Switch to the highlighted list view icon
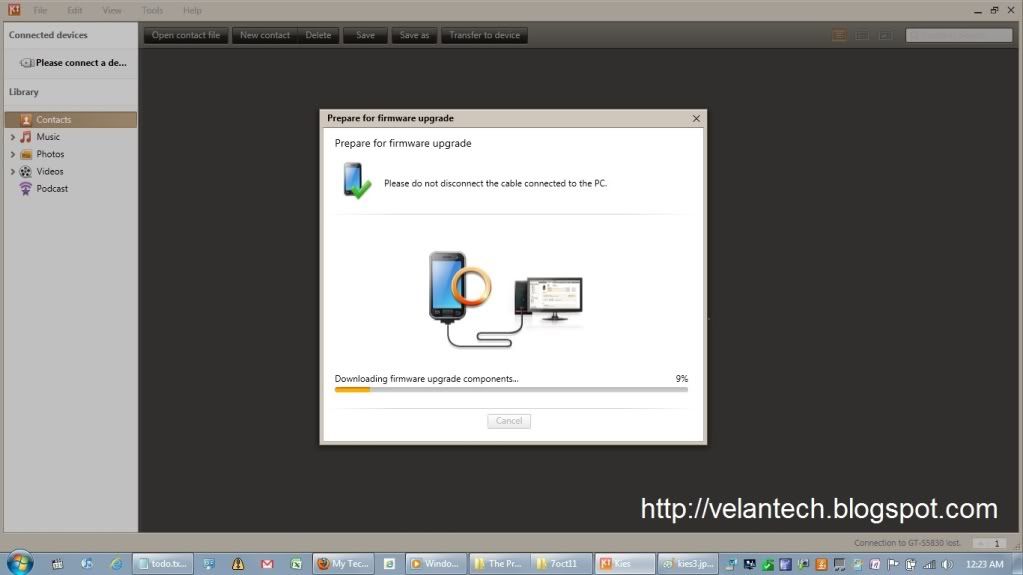The height and width of the screenshot is (575, 1023). [x=839, y=35]
